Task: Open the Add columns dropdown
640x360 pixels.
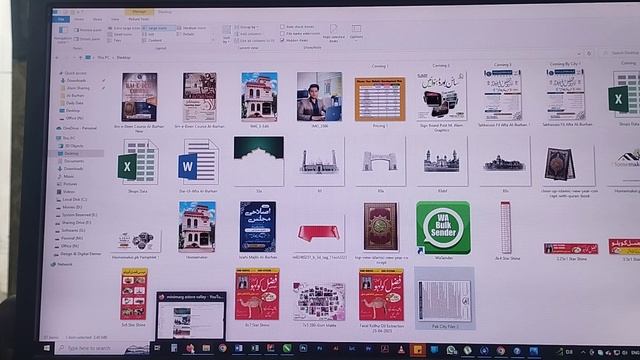Action: tap(248, 34)
